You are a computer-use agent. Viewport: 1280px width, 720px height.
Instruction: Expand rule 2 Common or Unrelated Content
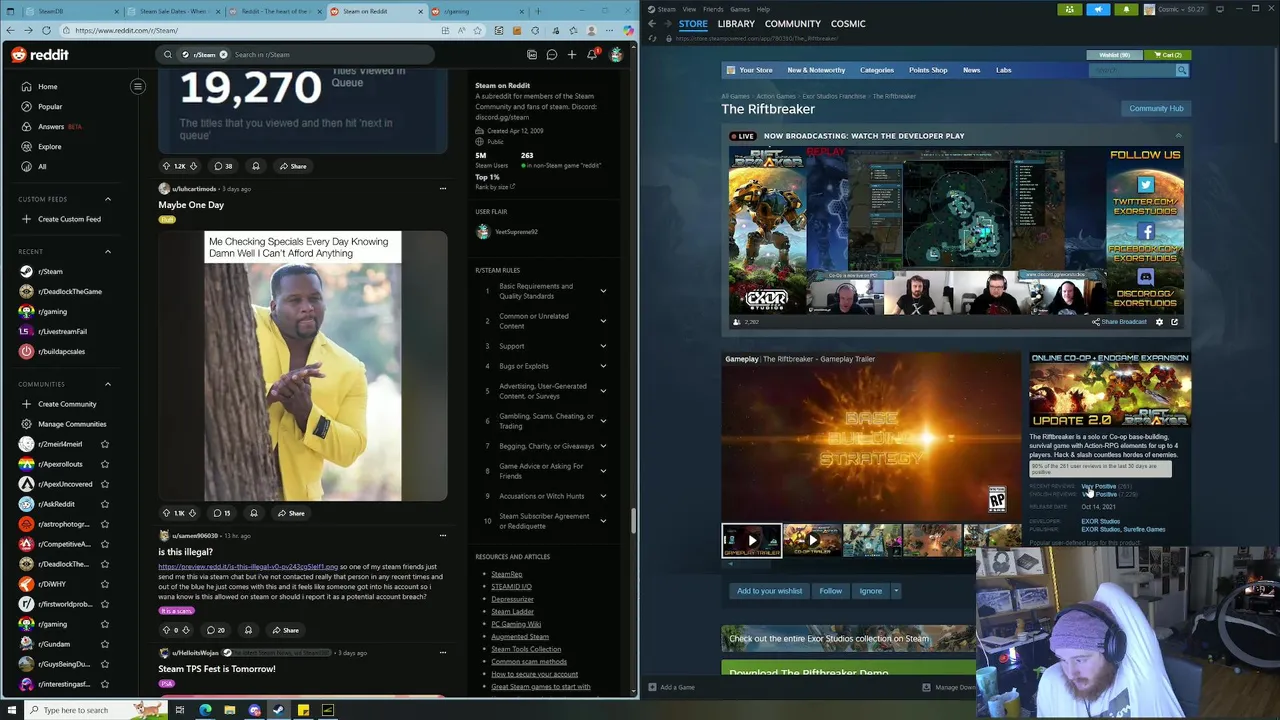point(603,321)
